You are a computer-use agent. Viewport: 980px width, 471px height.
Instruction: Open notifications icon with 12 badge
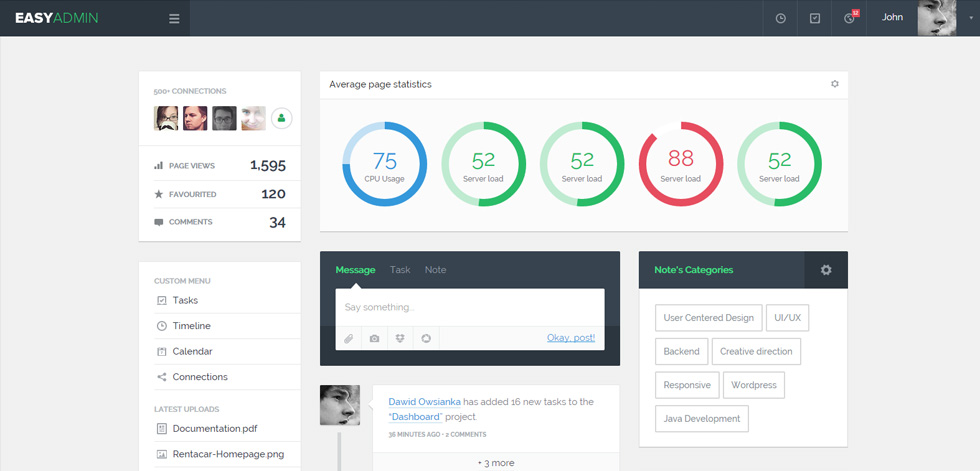849,18
